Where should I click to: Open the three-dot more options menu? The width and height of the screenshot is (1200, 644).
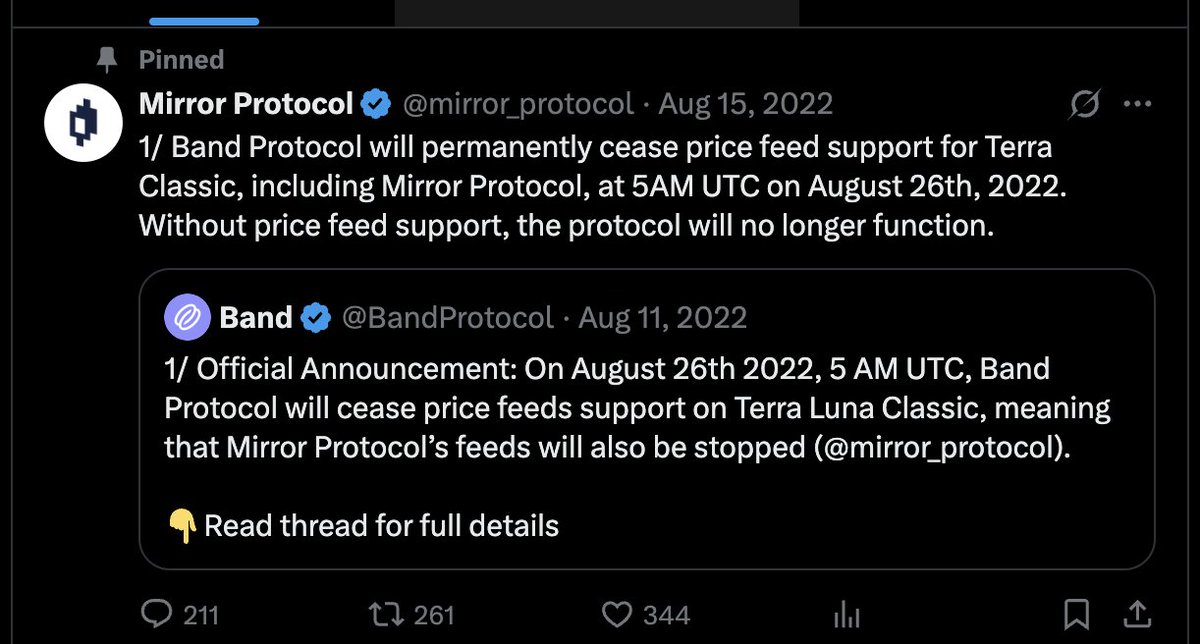(1139, 103)
